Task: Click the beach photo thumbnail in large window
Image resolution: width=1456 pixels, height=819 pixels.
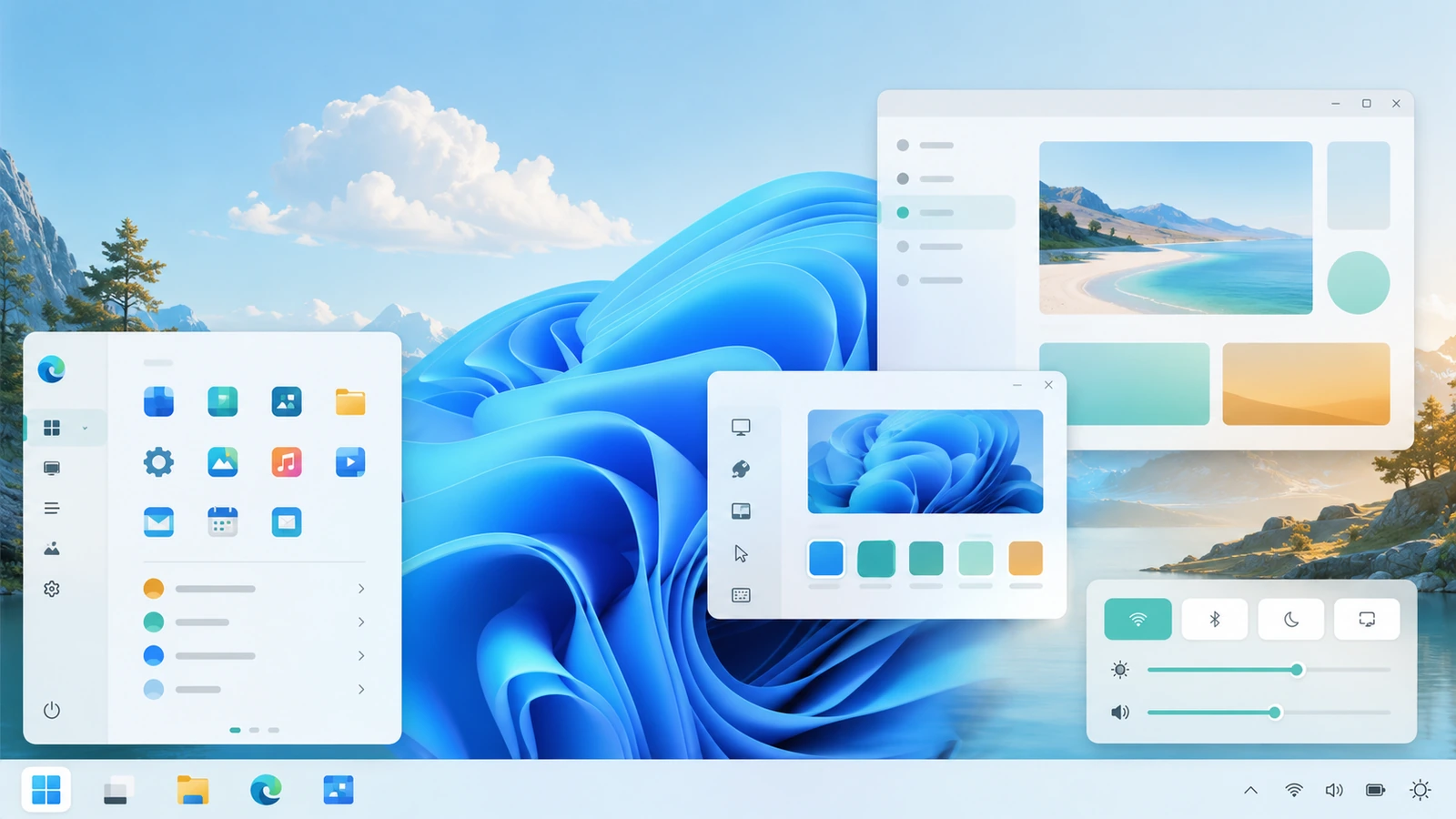Action: pos(1176,227)
